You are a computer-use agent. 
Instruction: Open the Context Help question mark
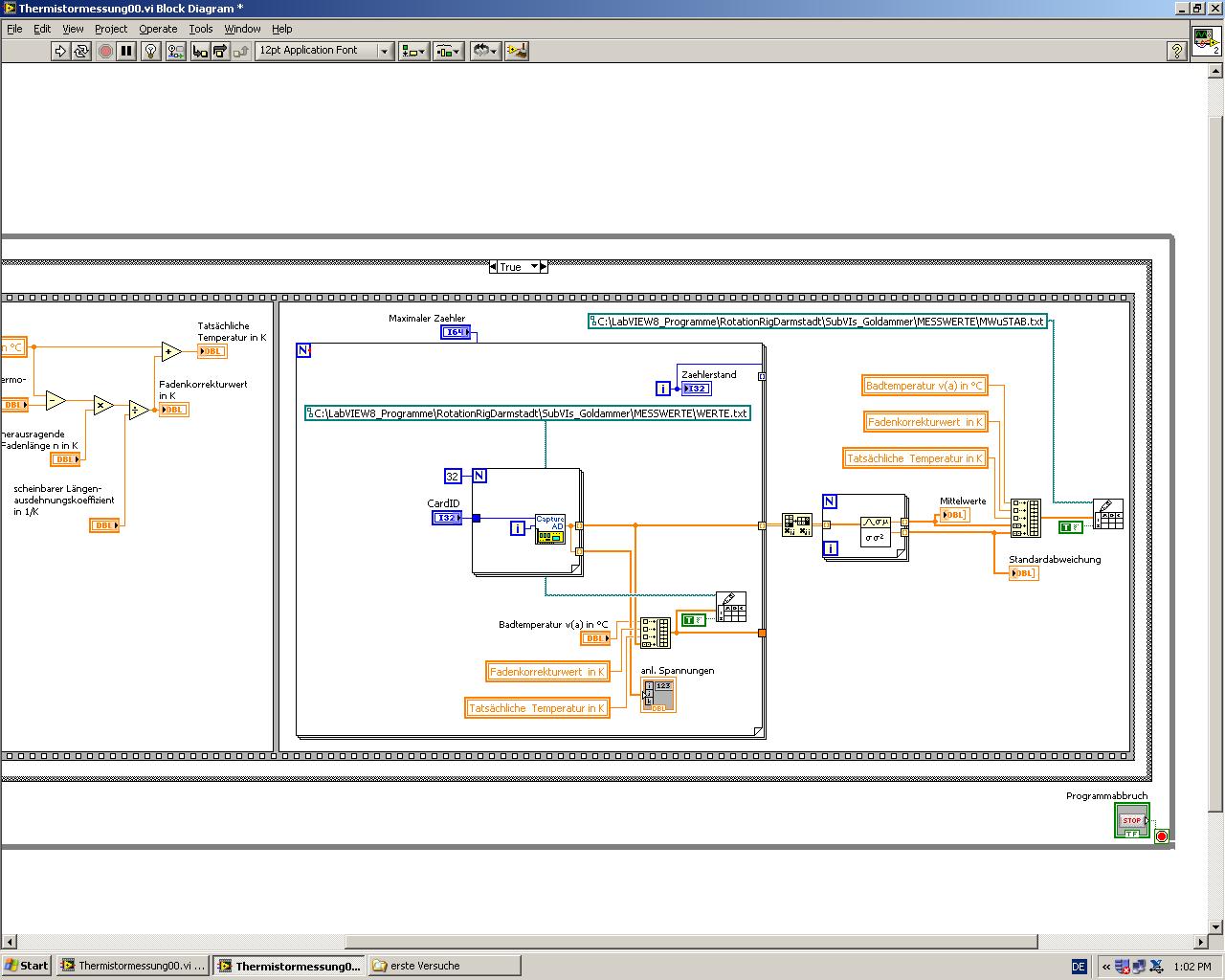point(1177,52)
